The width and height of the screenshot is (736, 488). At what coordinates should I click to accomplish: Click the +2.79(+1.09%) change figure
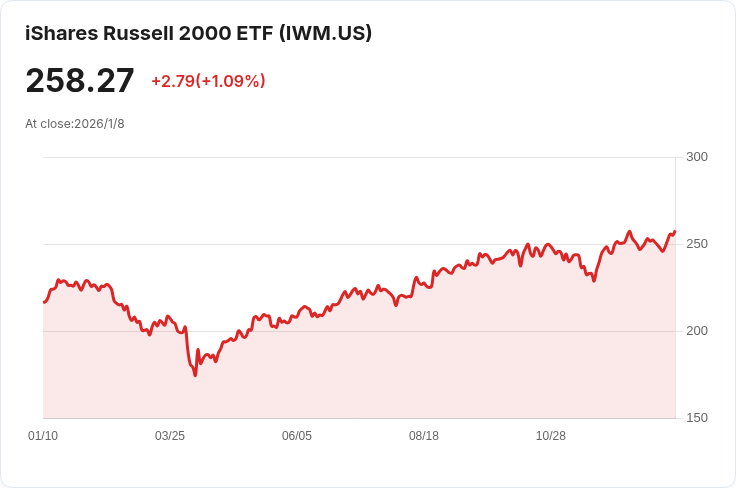(208, 81)
